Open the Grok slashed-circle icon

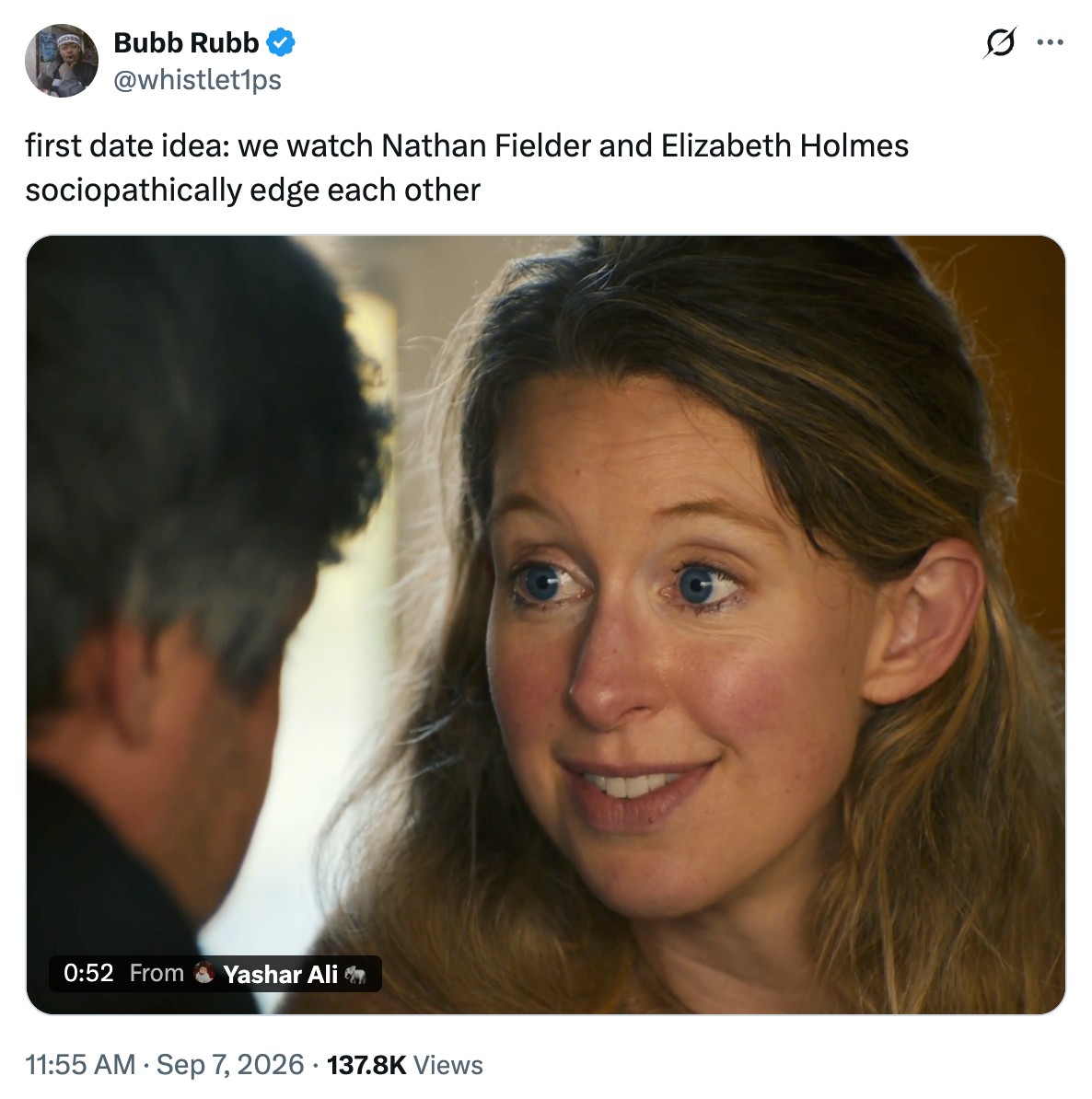999,42
